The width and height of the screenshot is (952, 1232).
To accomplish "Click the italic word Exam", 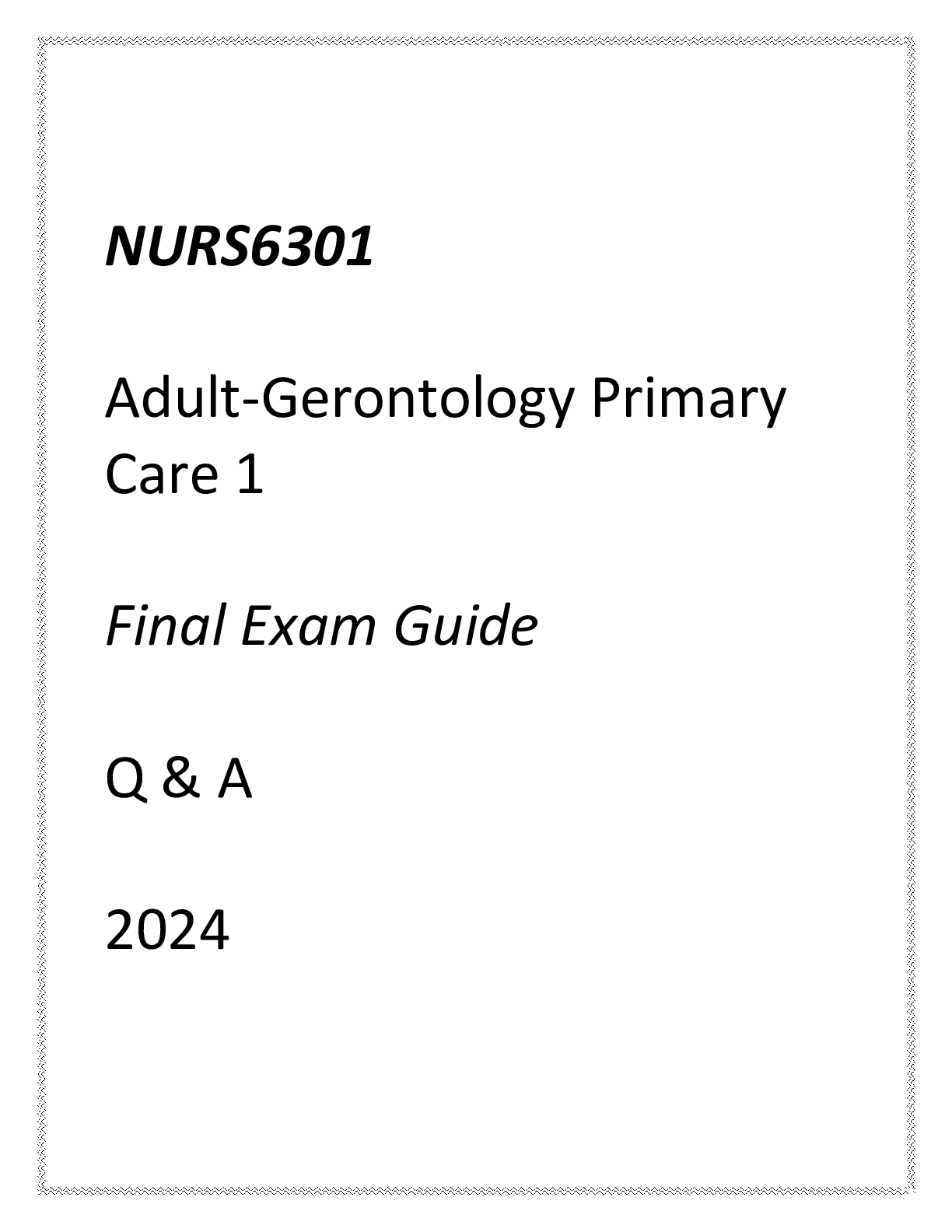I will tap(310, 627).
